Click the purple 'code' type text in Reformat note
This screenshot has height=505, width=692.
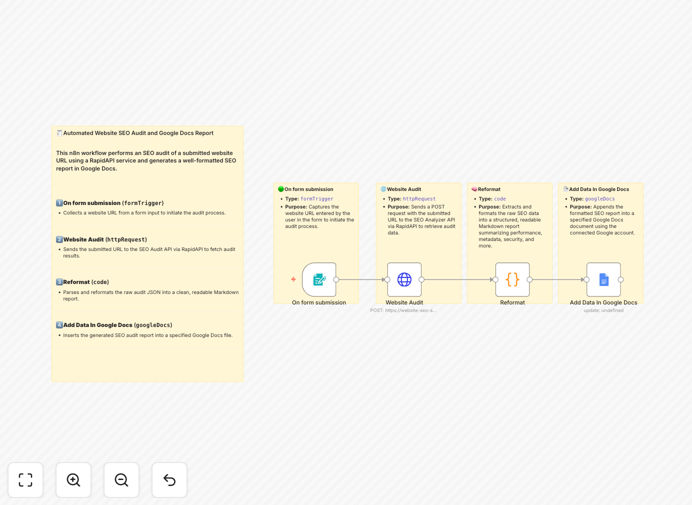[x=500, y=199]
